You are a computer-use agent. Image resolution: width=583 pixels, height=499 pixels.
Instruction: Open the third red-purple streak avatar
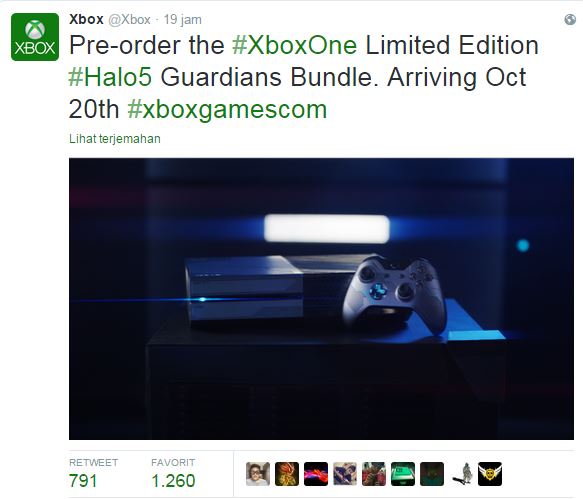(316, 474)
